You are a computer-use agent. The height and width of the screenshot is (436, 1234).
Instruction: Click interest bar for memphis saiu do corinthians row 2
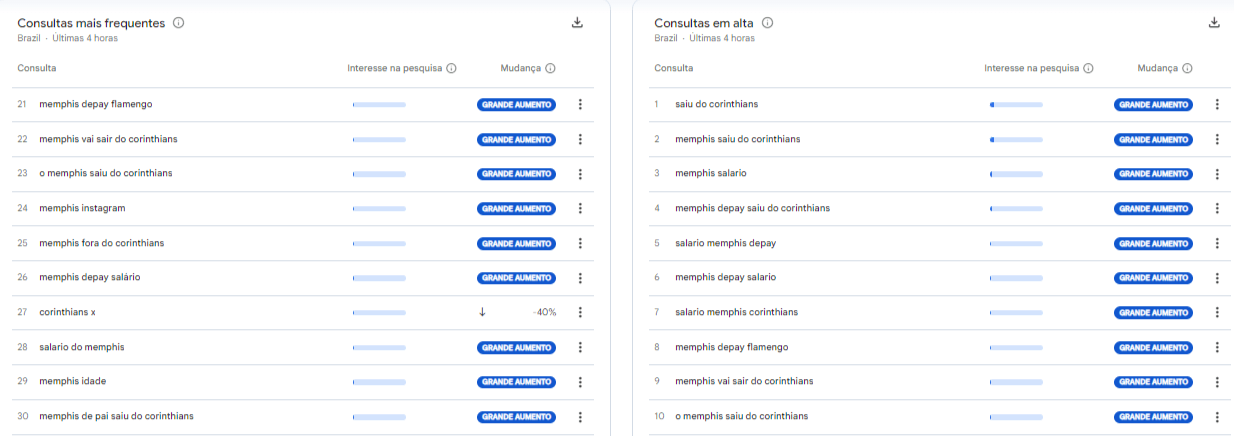1016,139
